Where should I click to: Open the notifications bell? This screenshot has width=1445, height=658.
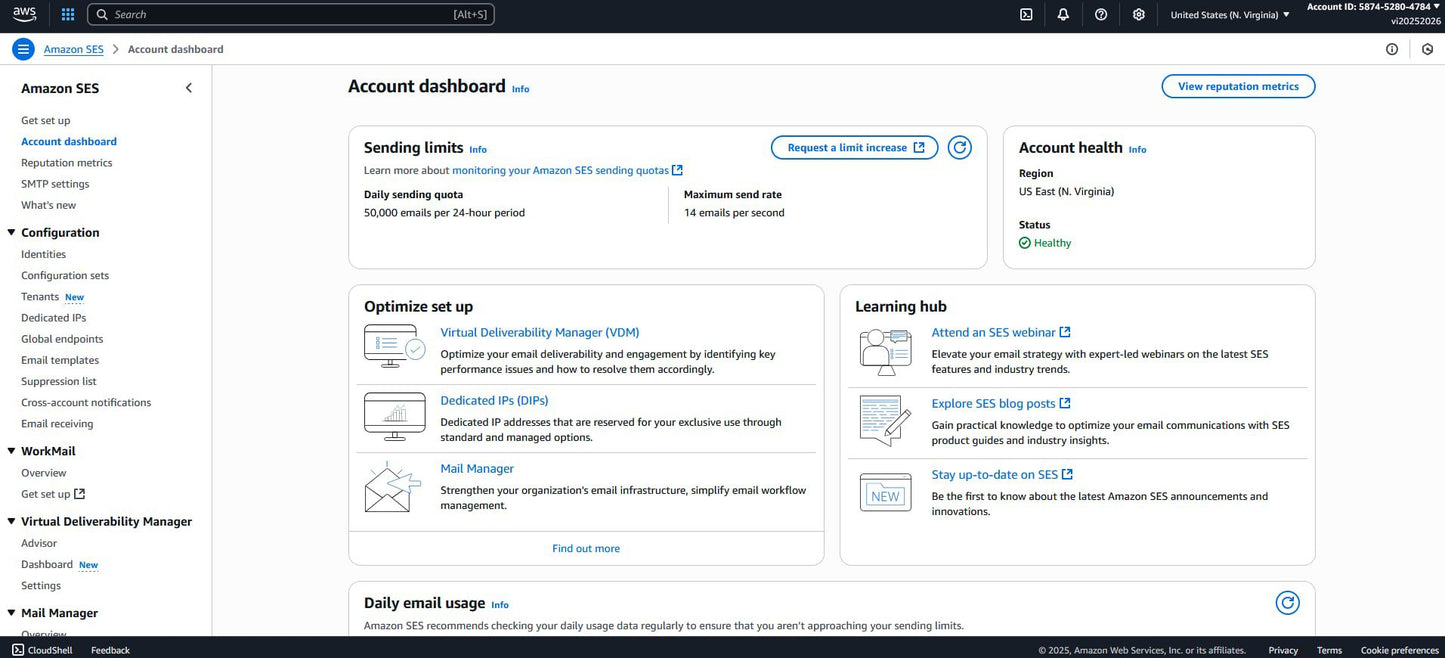[x=1063, y=14]
